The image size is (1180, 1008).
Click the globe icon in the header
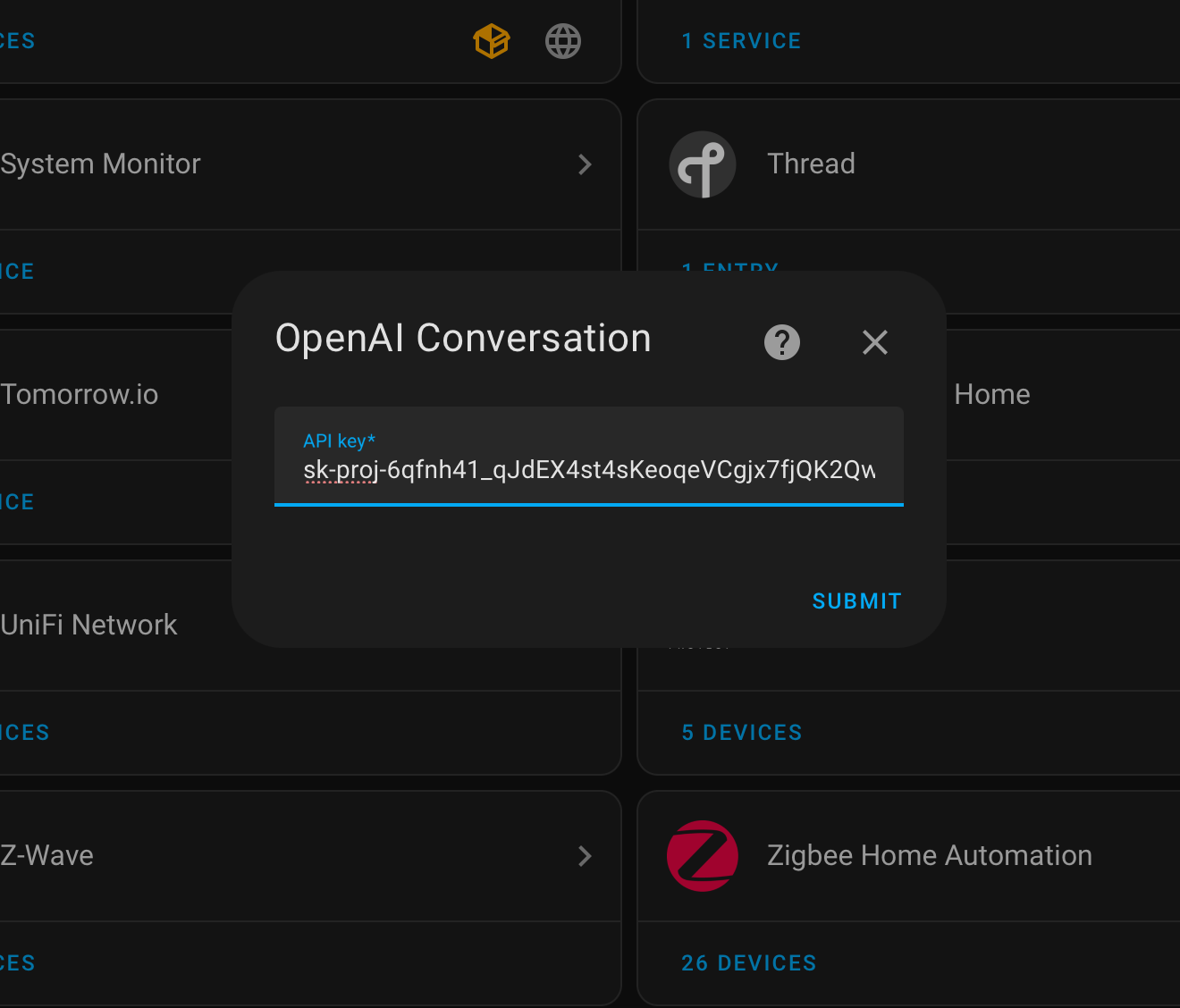(x=562, y=40)
